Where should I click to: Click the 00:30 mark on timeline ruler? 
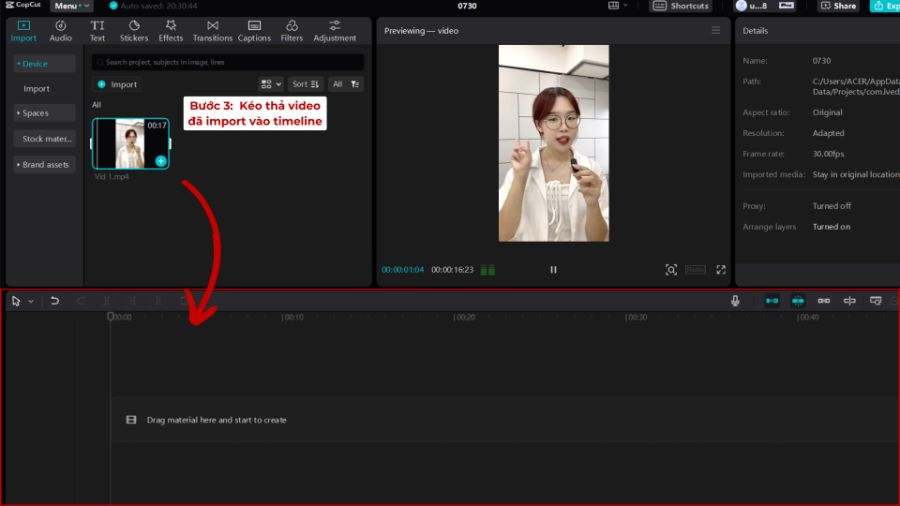637,317
